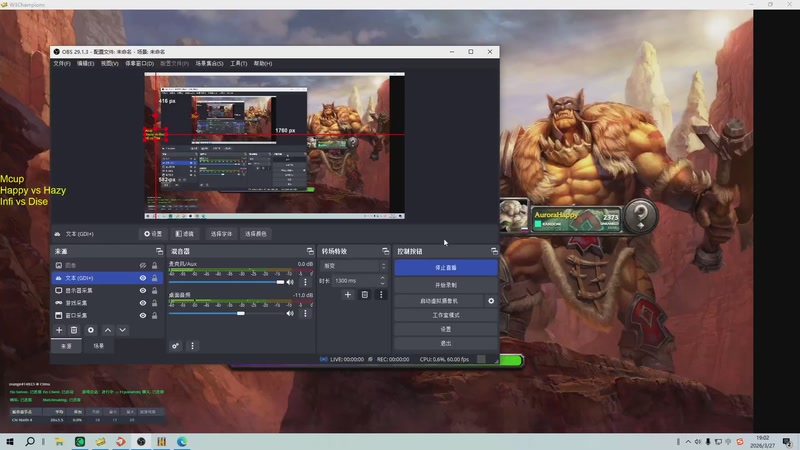
Task: Step the 1300 ms duration spinner
Action: 382,281
